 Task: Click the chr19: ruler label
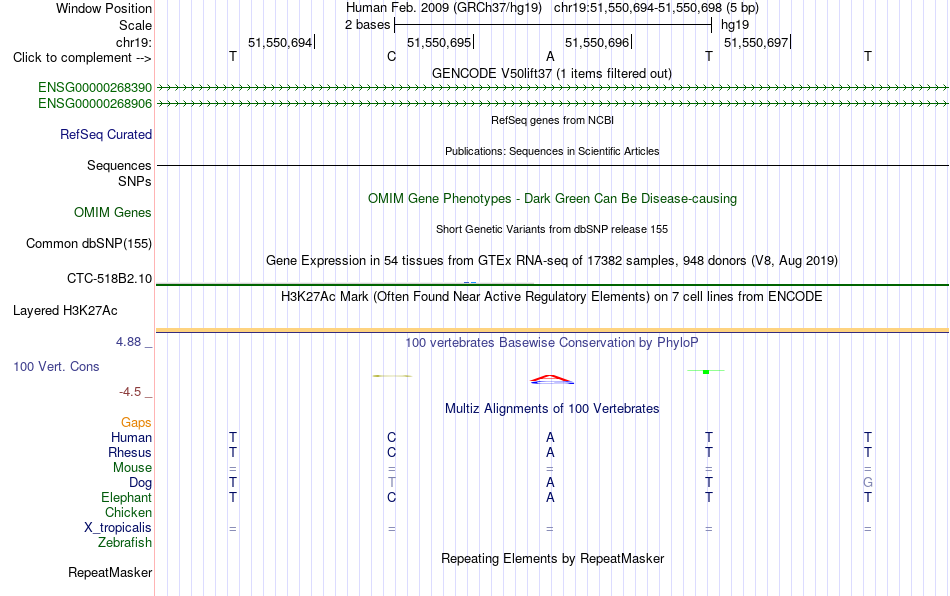134,42
